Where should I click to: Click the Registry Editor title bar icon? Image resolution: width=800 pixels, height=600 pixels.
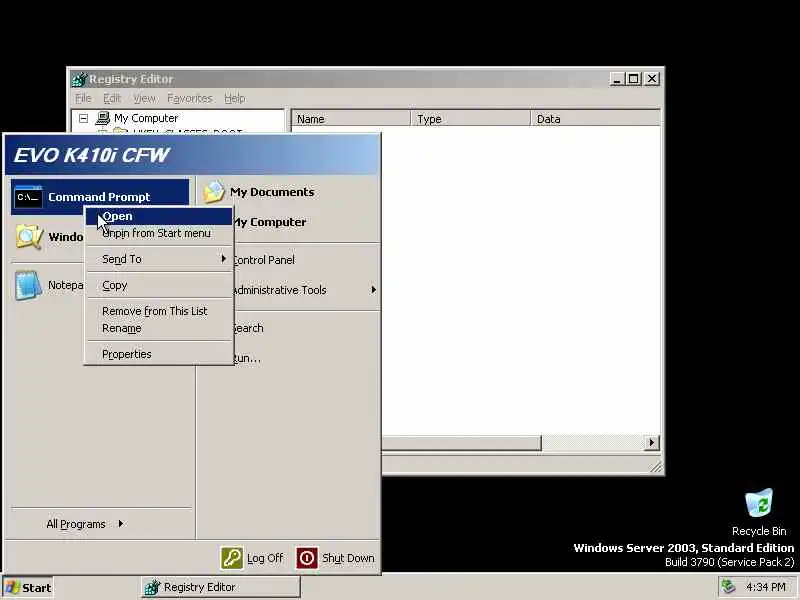click(x=80, y=79)
